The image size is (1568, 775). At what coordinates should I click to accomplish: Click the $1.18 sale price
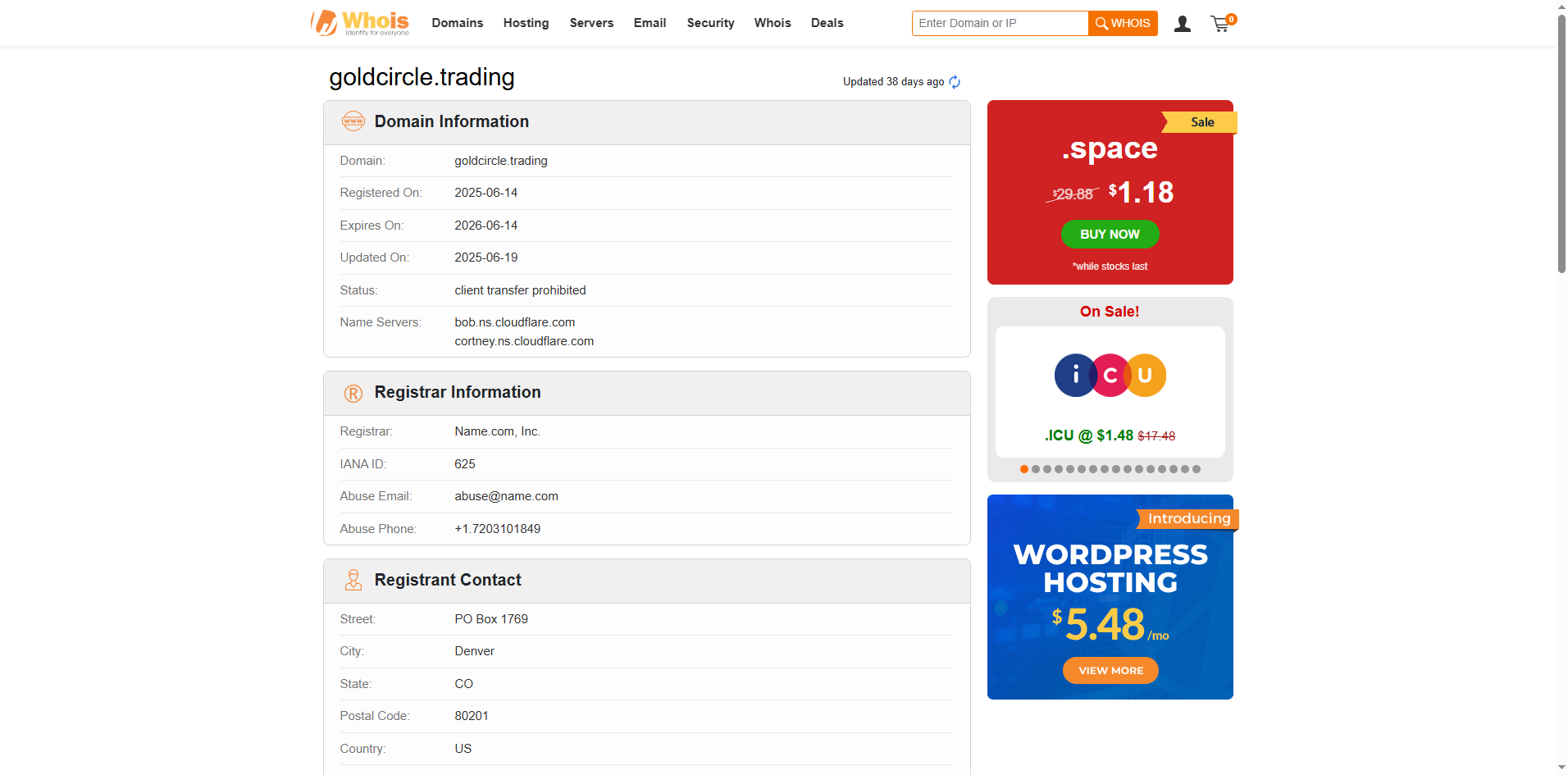pos(1141,193)
